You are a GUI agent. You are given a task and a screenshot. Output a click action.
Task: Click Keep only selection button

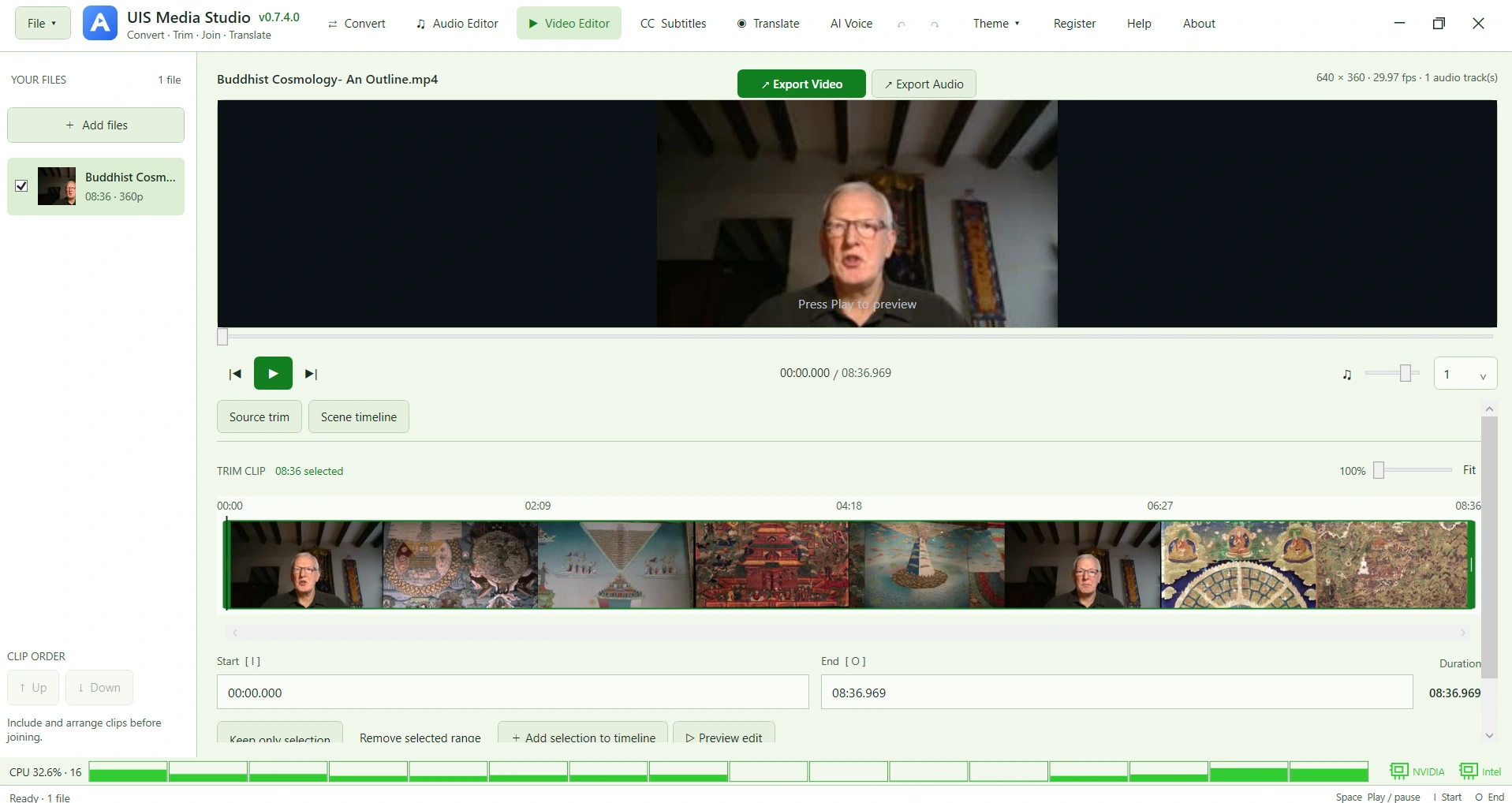(x=280, y=734)
